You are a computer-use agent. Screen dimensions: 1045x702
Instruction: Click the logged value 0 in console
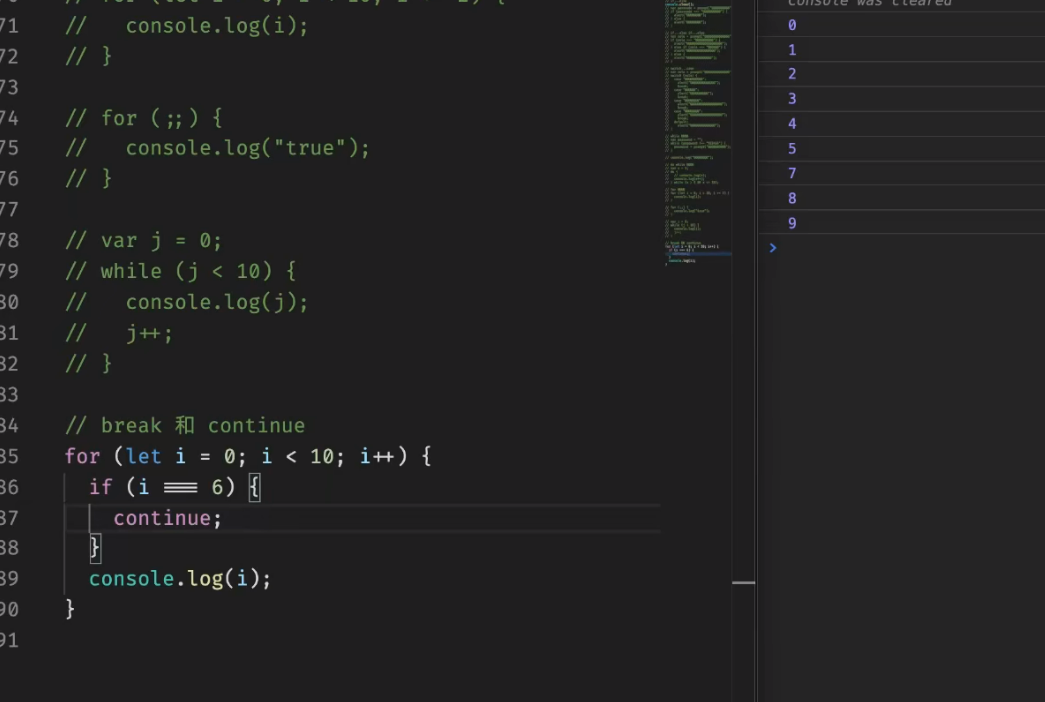(791, 24)
